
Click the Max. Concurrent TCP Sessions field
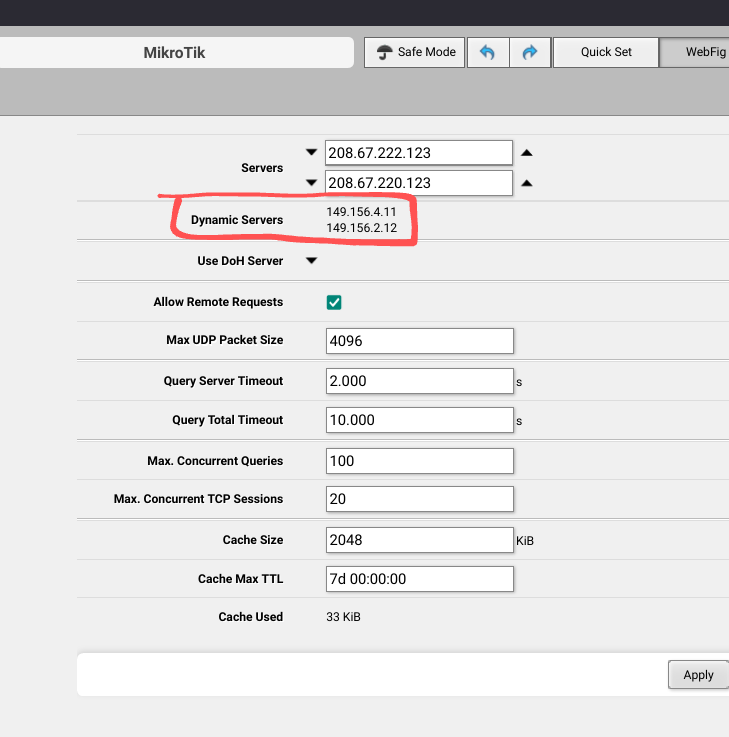coord(420,499)
